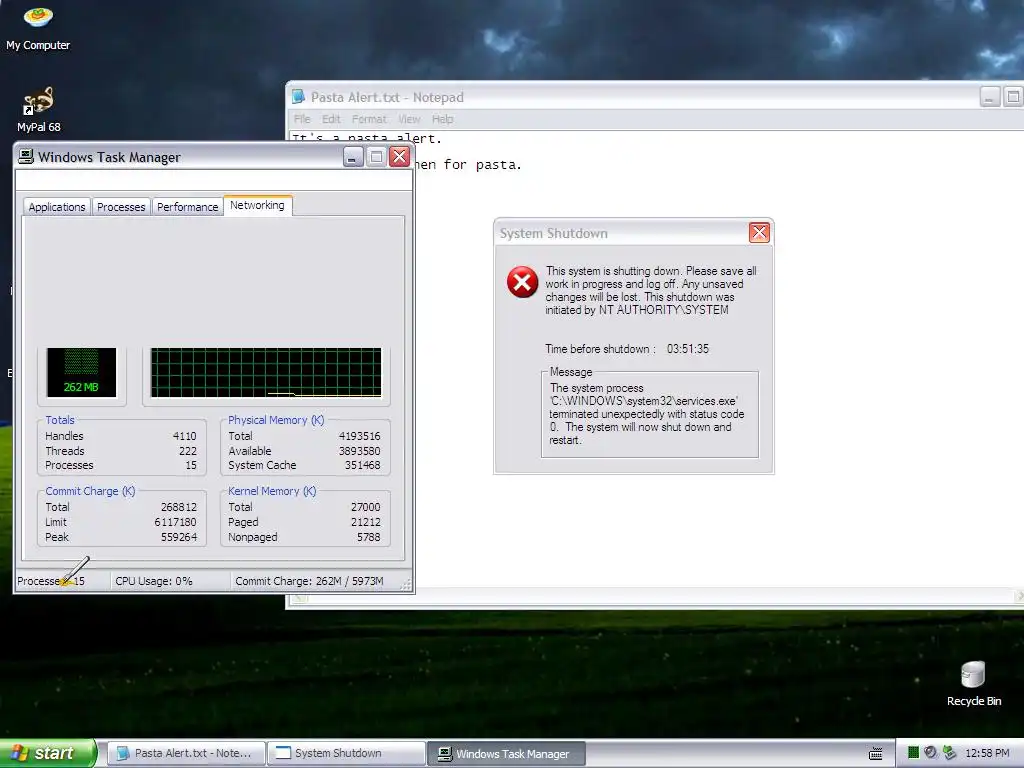The image size is (1024, 768).
Task: Click the round gray system tray icon
Action: (x=931, y=753)
